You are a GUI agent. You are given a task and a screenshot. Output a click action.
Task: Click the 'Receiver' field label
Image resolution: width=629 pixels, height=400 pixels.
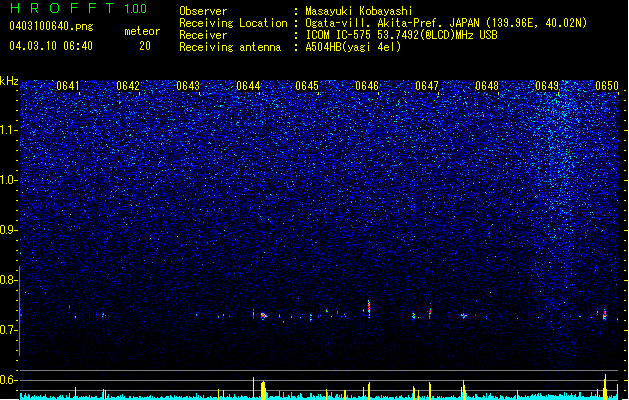coord(203,35)
